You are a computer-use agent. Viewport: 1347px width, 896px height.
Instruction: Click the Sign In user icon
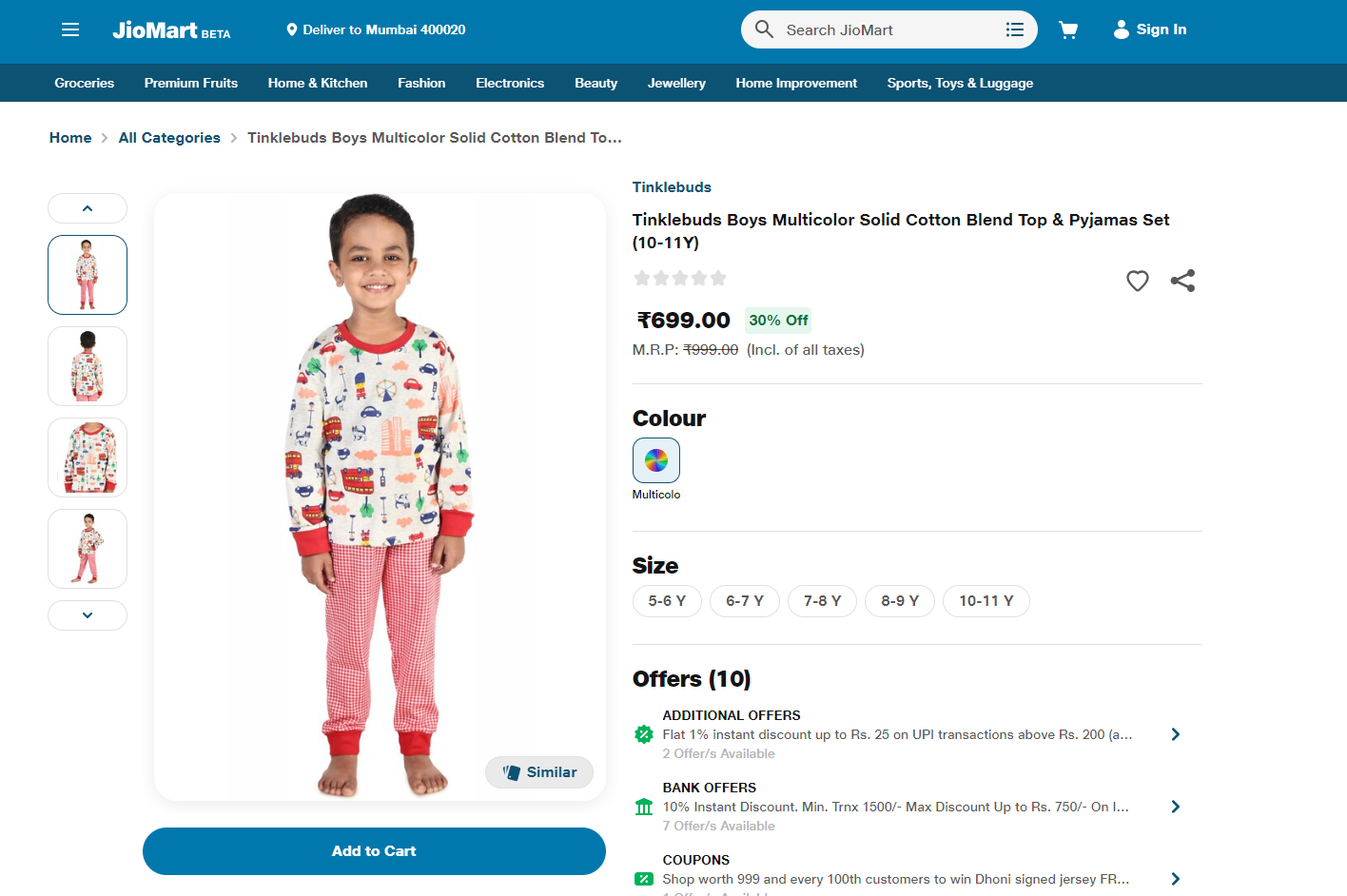[1122, 29]
